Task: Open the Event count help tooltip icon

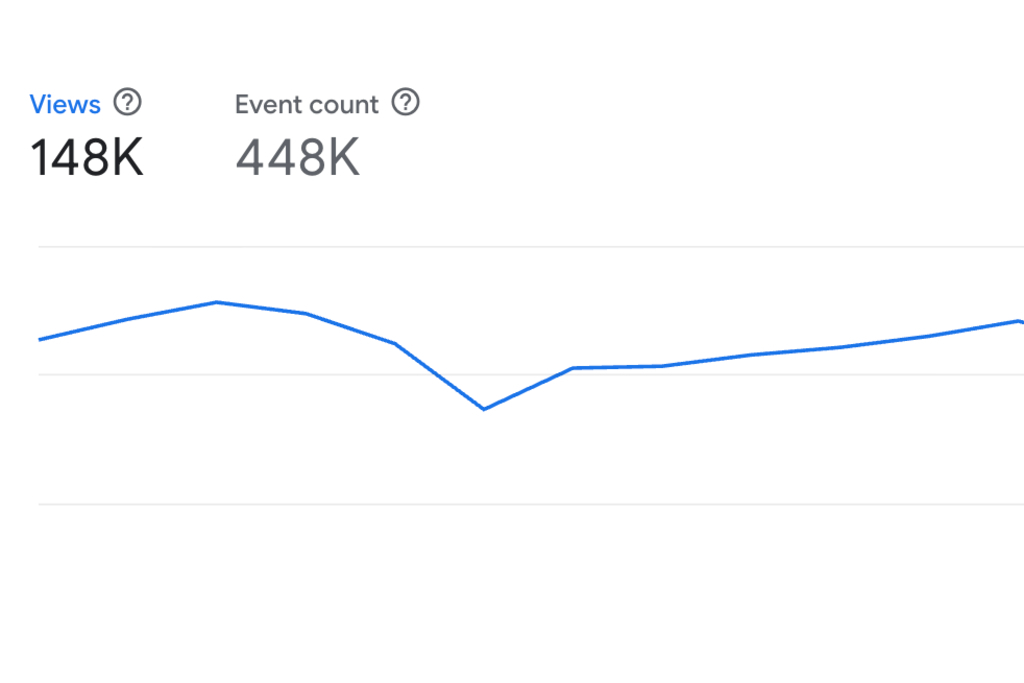Action: [405, 102]
